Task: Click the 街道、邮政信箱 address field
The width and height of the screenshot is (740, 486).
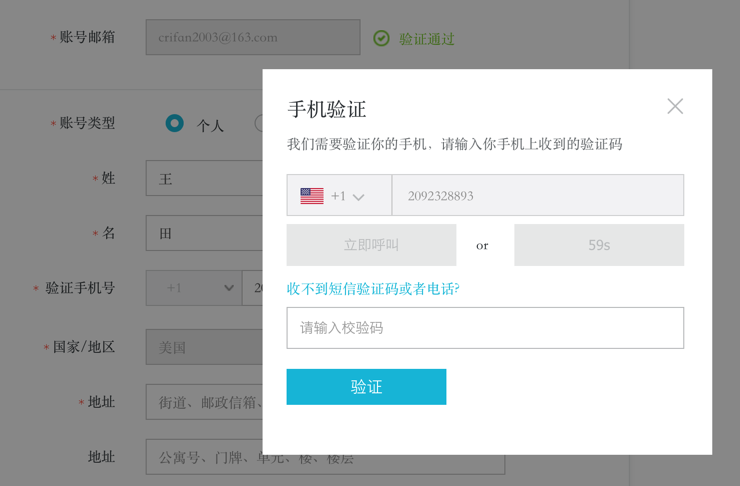Action: (204, 402)
